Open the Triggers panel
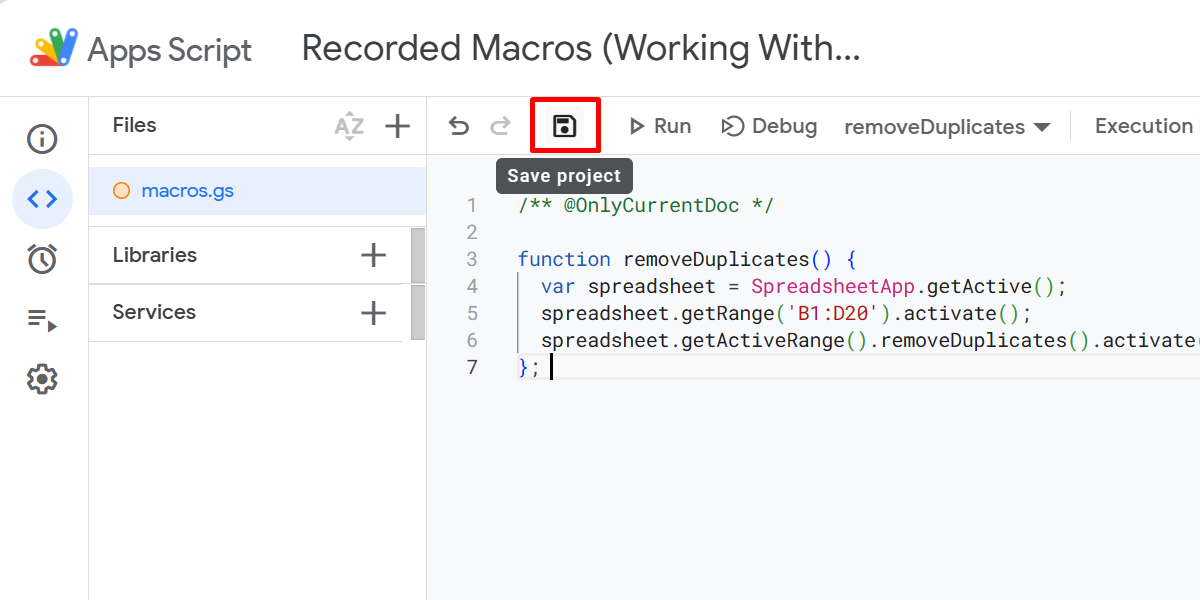Screen dimensions: 1200x600 tap(41, 259)
